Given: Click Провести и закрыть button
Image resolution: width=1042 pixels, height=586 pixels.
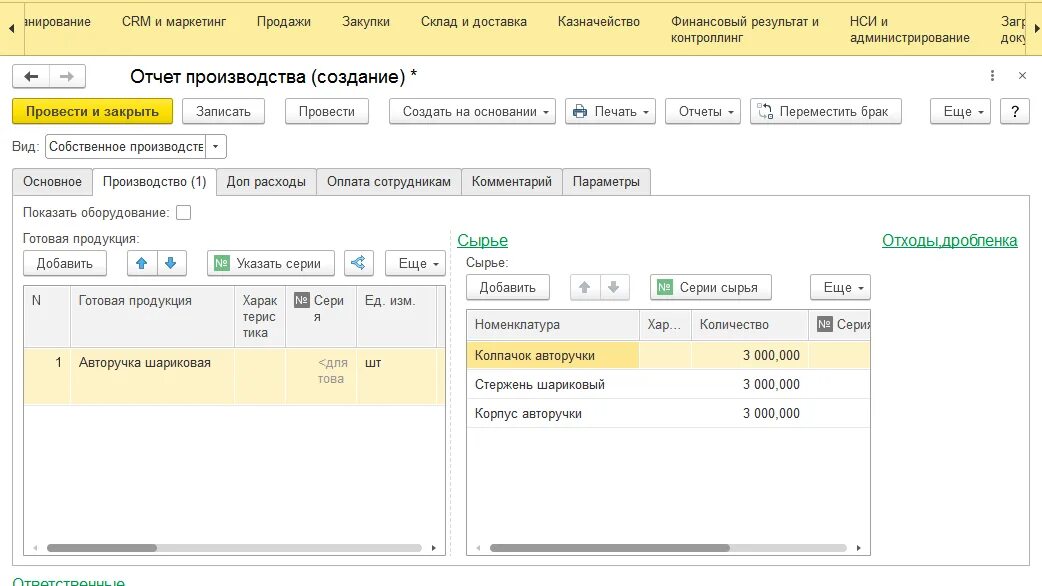Looking at the screenshot, I should click(x=92, y=112).
